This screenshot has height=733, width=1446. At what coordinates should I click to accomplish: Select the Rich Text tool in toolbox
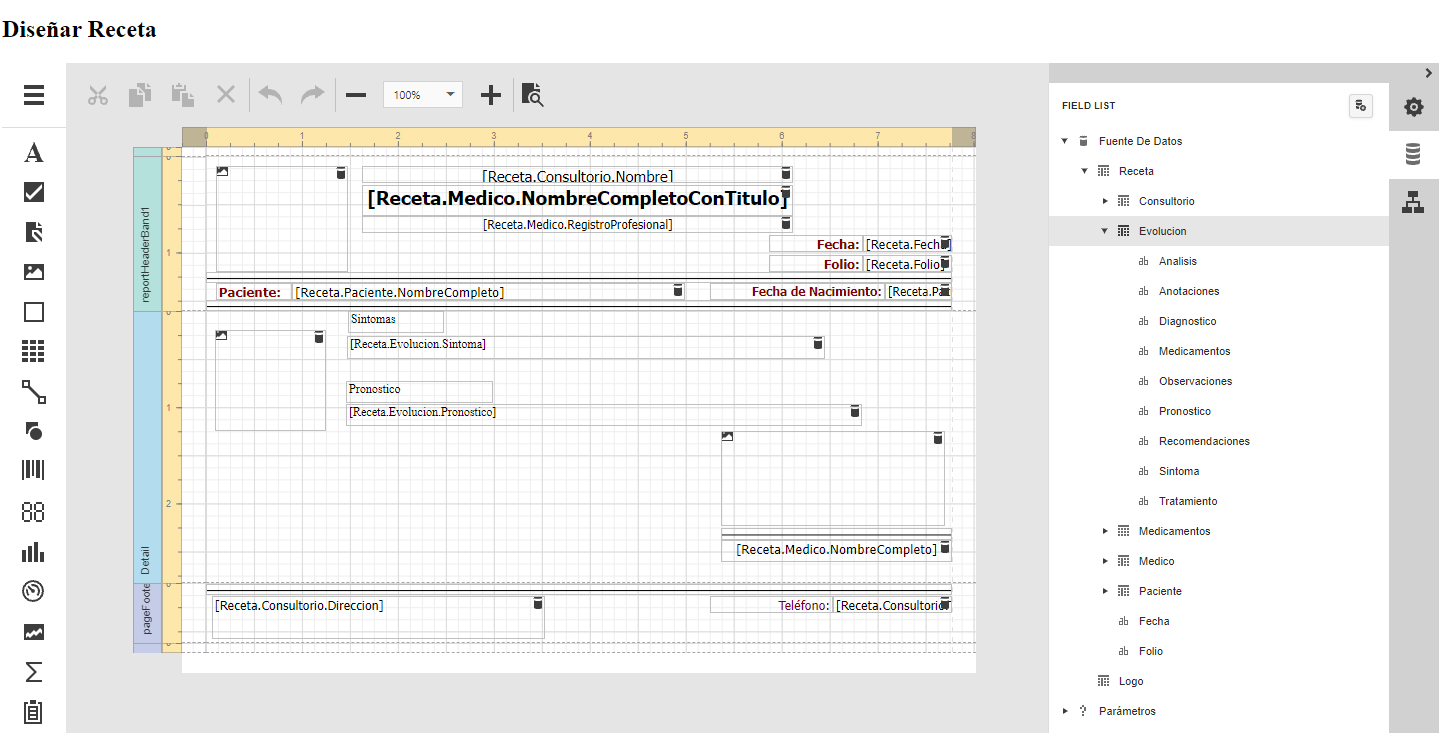[34, 232]
